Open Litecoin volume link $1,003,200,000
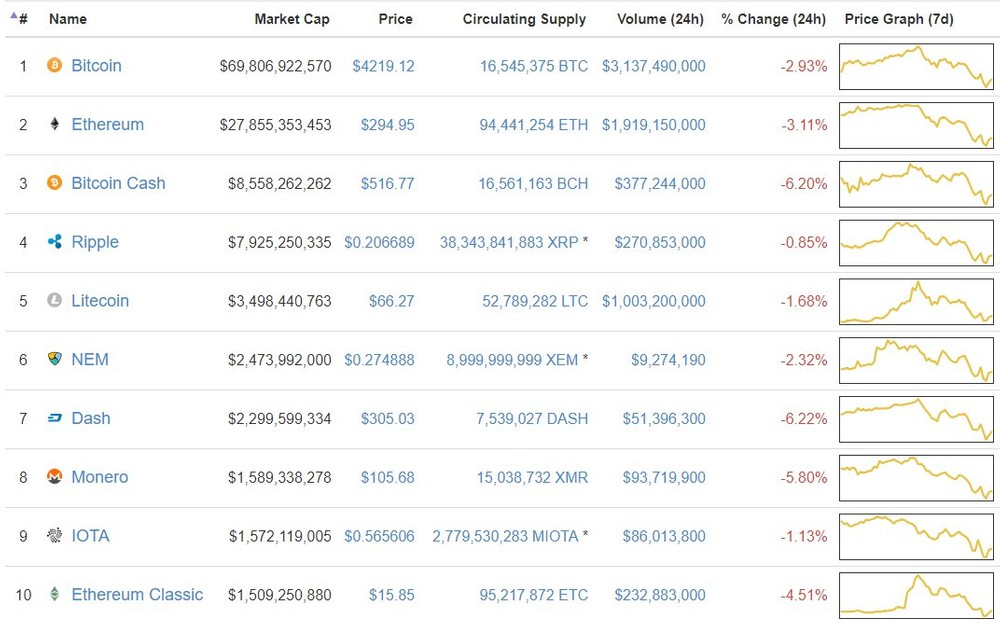Viewport: 1000px width, 624px height. (x=654, y=301)
